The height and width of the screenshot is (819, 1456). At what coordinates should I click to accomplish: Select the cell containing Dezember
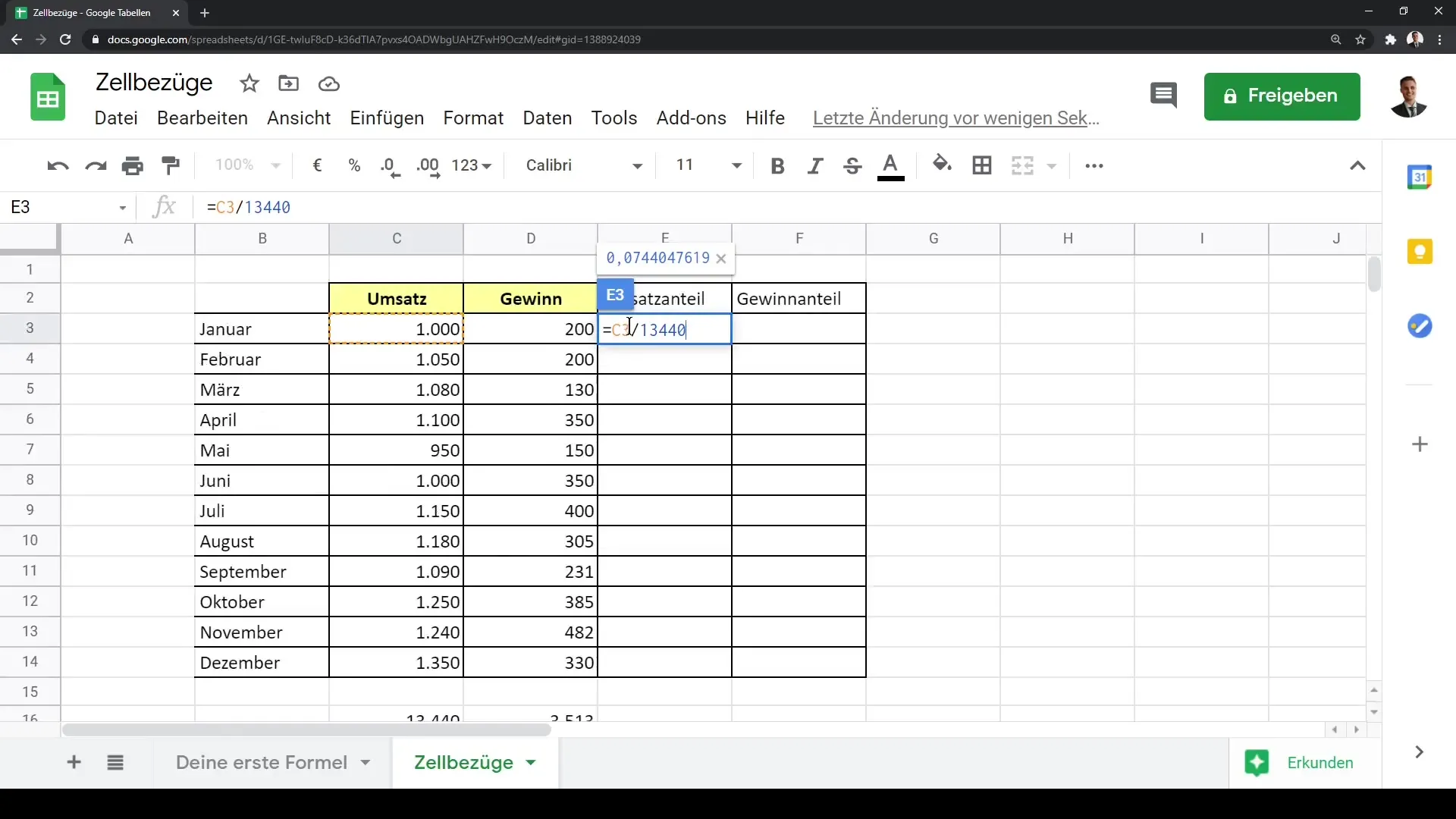tap(262, 663)
